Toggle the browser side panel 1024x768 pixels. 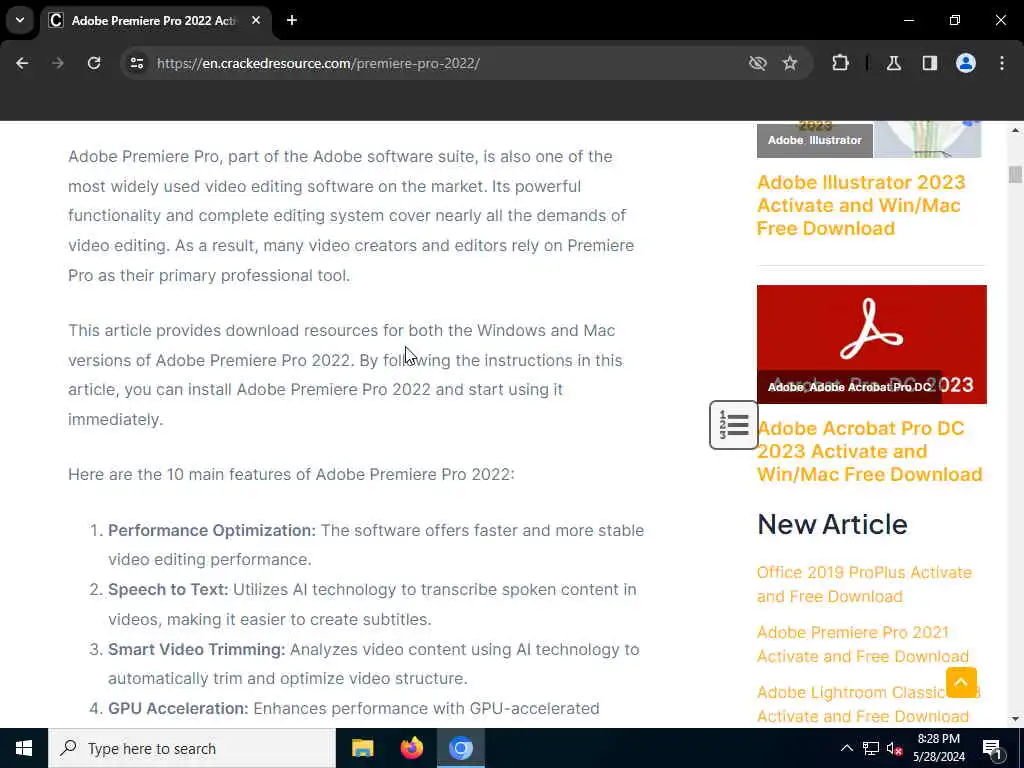click(x=930, y=63)
